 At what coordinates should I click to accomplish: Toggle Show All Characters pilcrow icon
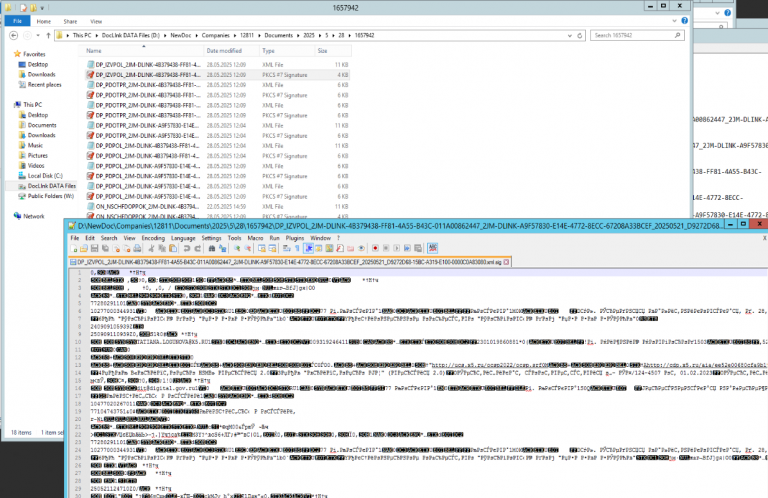point(297,248)
